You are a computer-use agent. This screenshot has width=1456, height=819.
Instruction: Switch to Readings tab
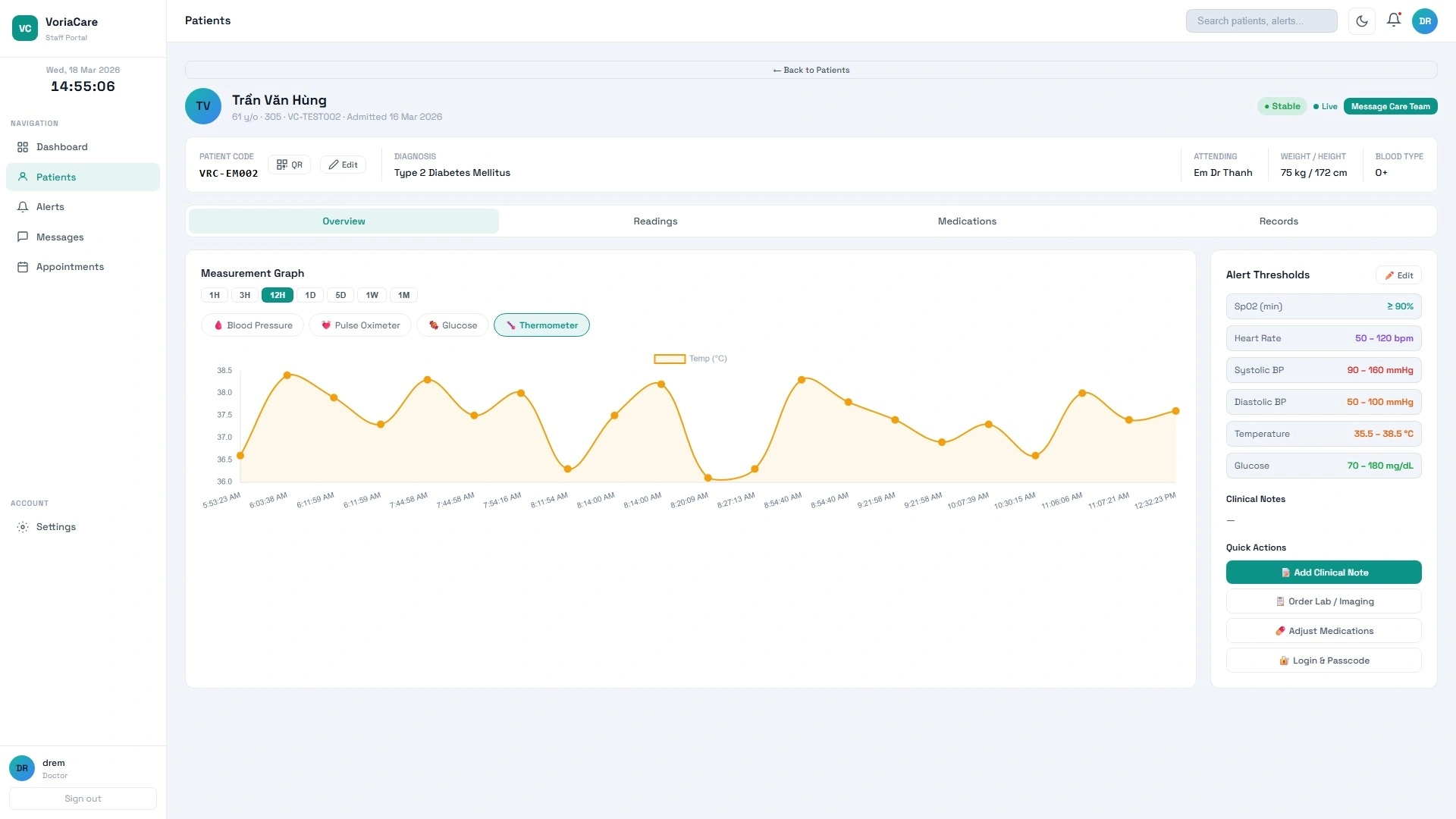(x=655, y=221)
